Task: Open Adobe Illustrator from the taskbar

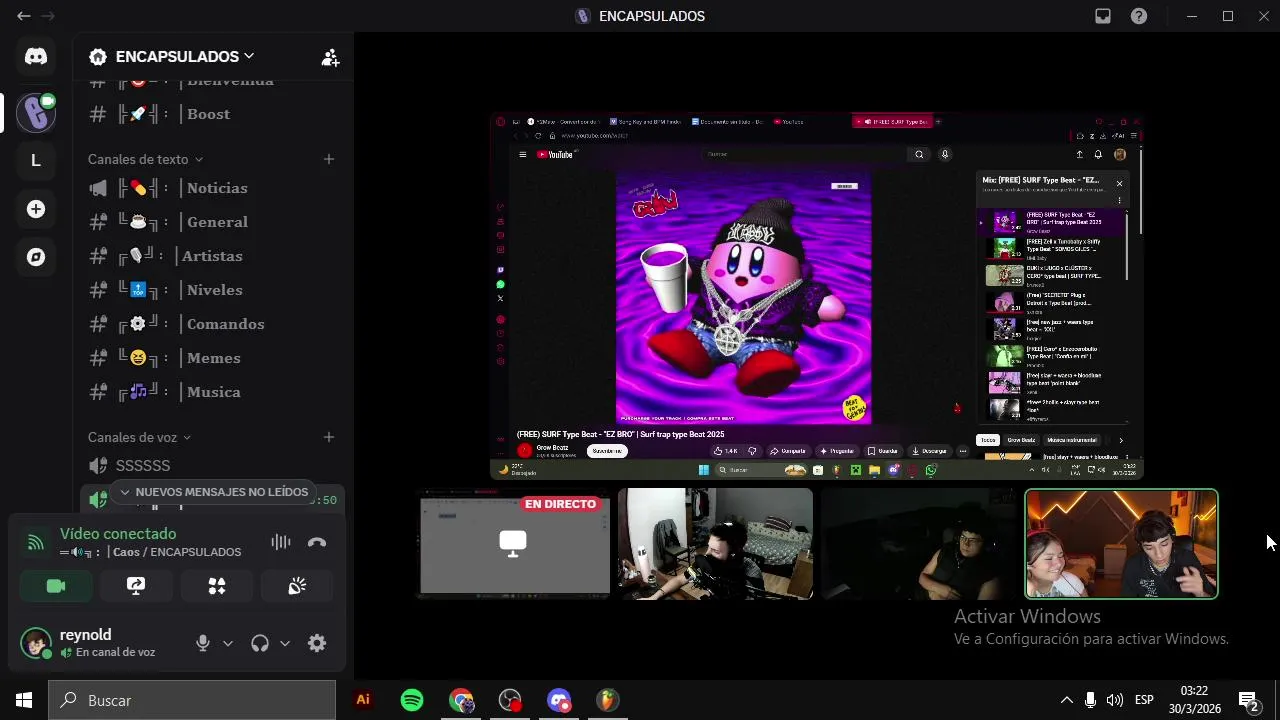Action: coord(363,700)
